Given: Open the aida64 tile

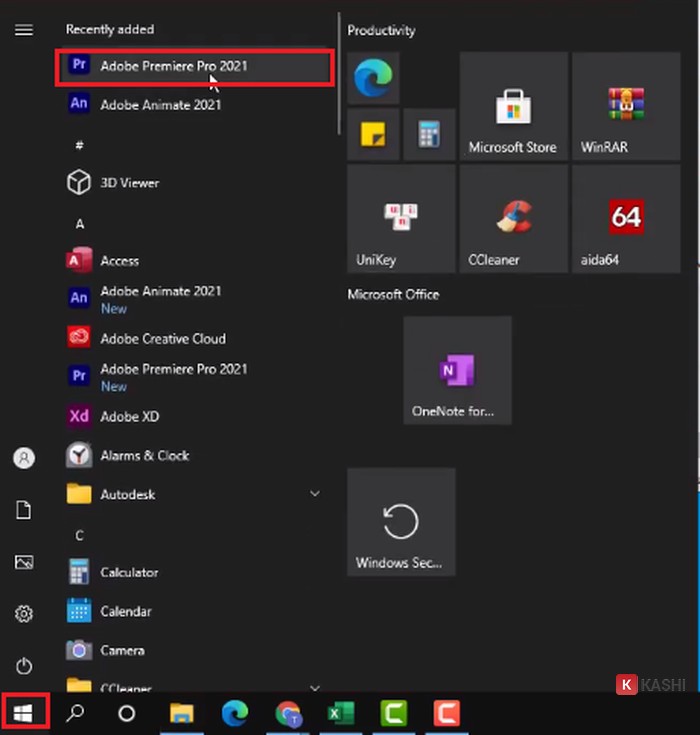Looking at the screenshot, I should (x=626, y=218).
